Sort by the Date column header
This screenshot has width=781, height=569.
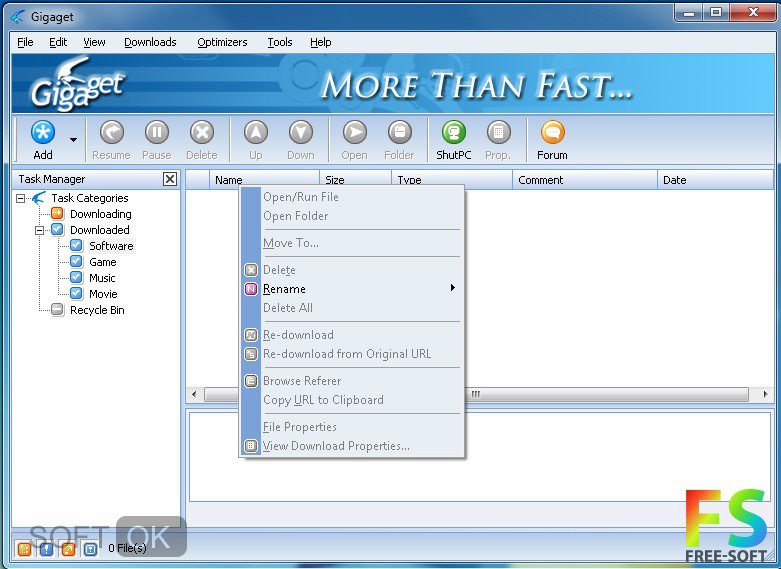pyautogui.click(x=715, y=180)
